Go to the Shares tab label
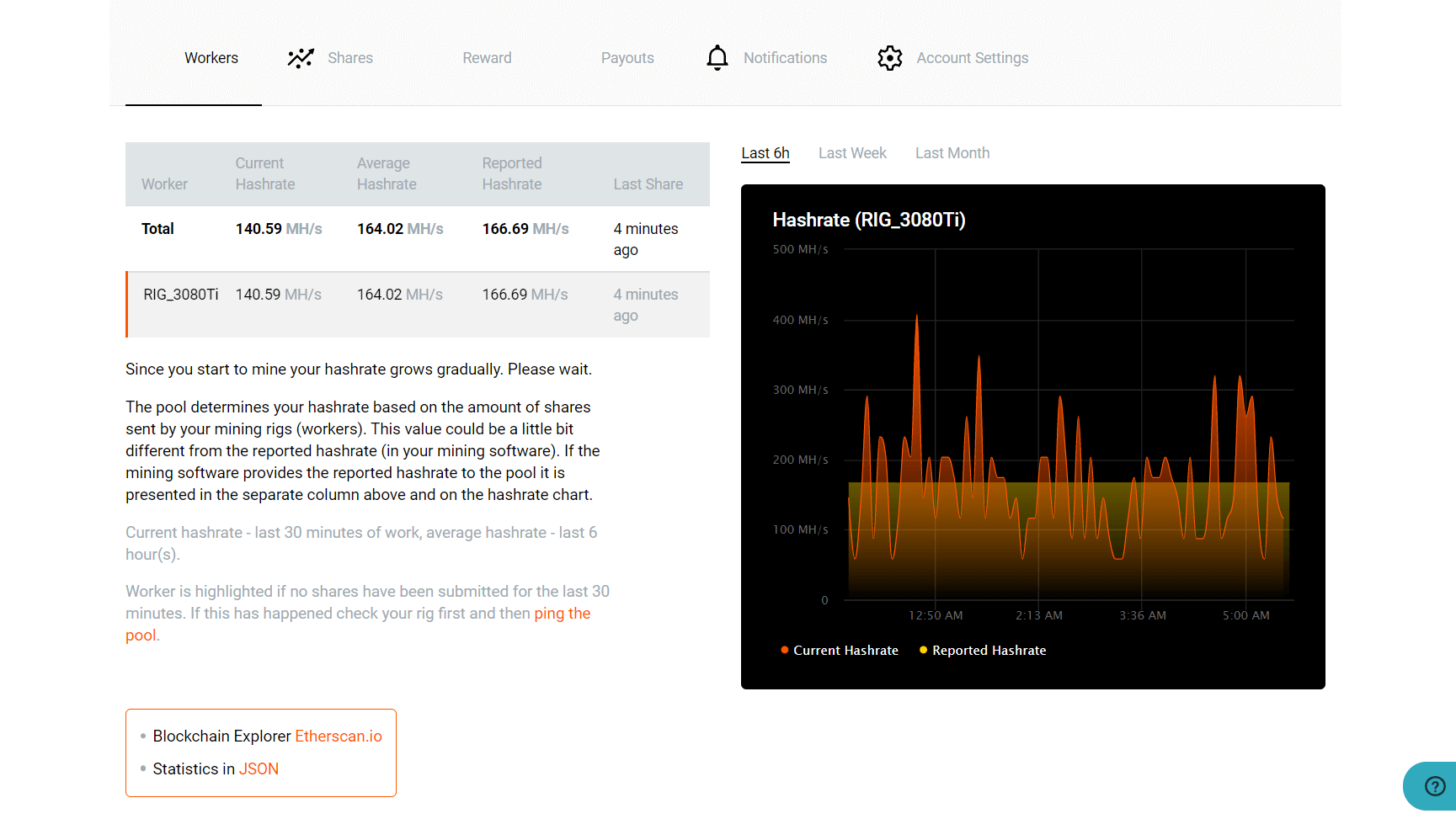Viewport: 1456px width, 819px height. [x=350, y=58]
